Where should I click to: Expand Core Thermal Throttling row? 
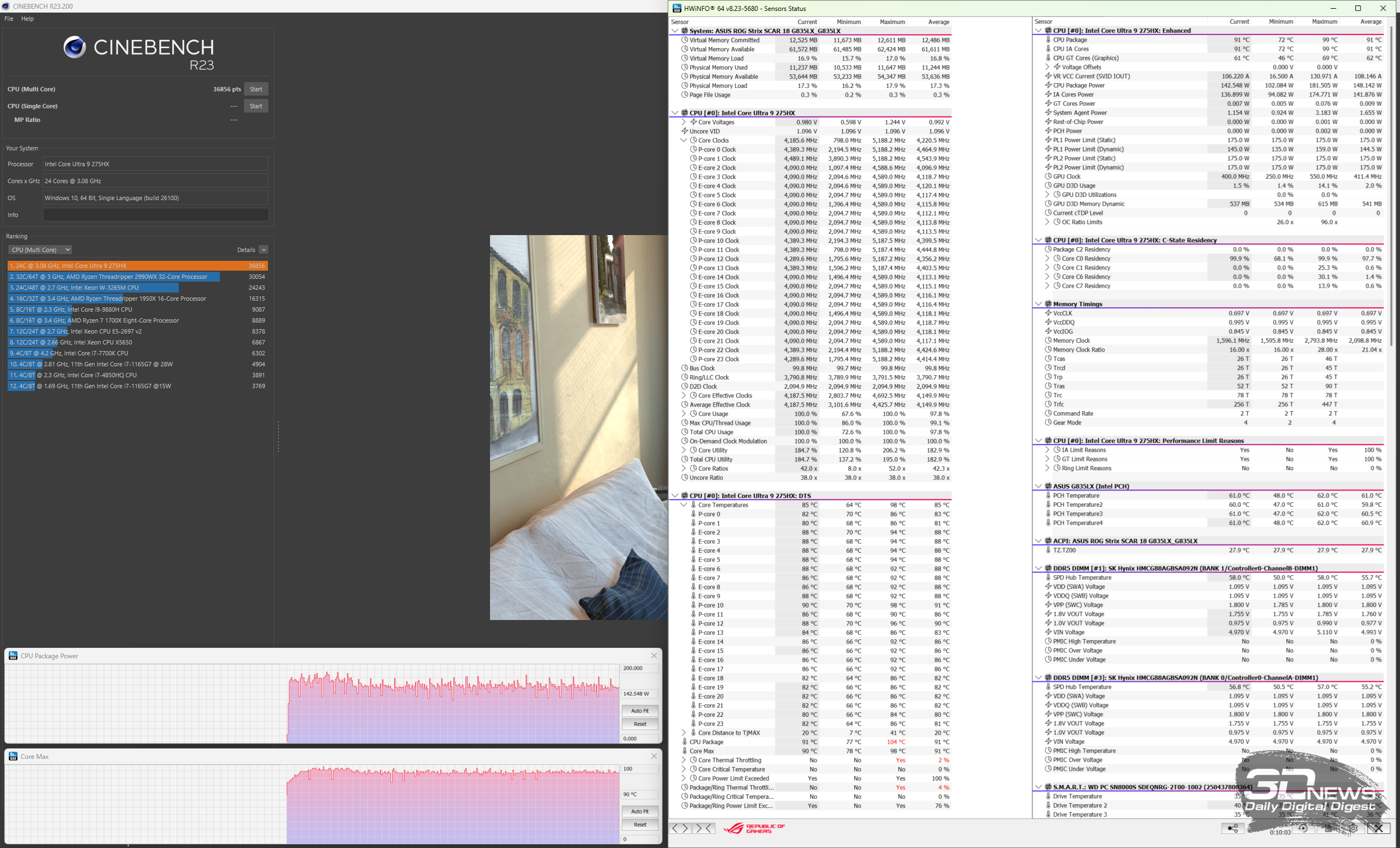coord(684,760)
